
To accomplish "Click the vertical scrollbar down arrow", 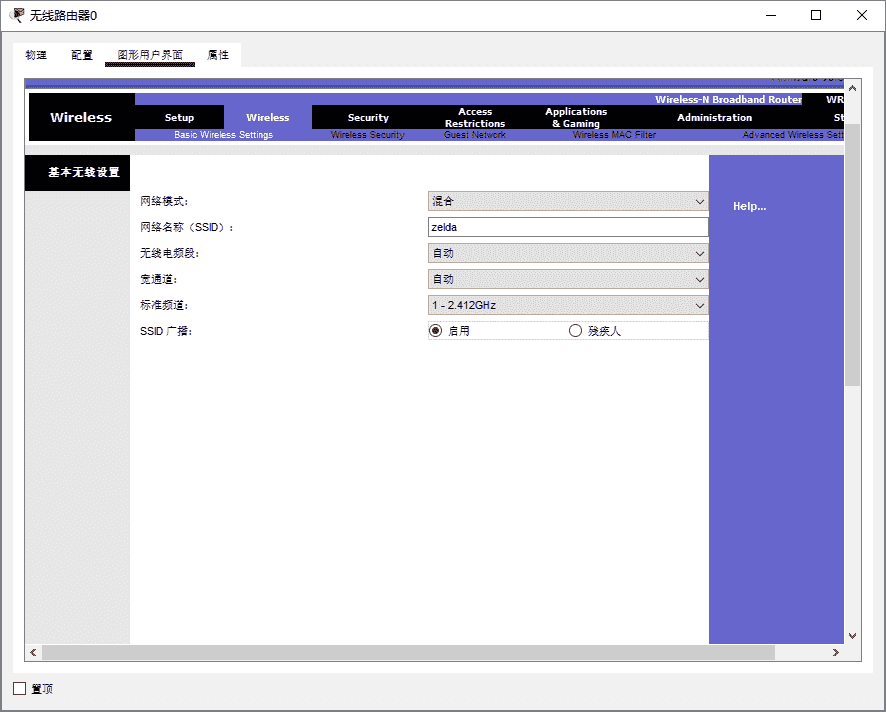I will click(852, 635).
